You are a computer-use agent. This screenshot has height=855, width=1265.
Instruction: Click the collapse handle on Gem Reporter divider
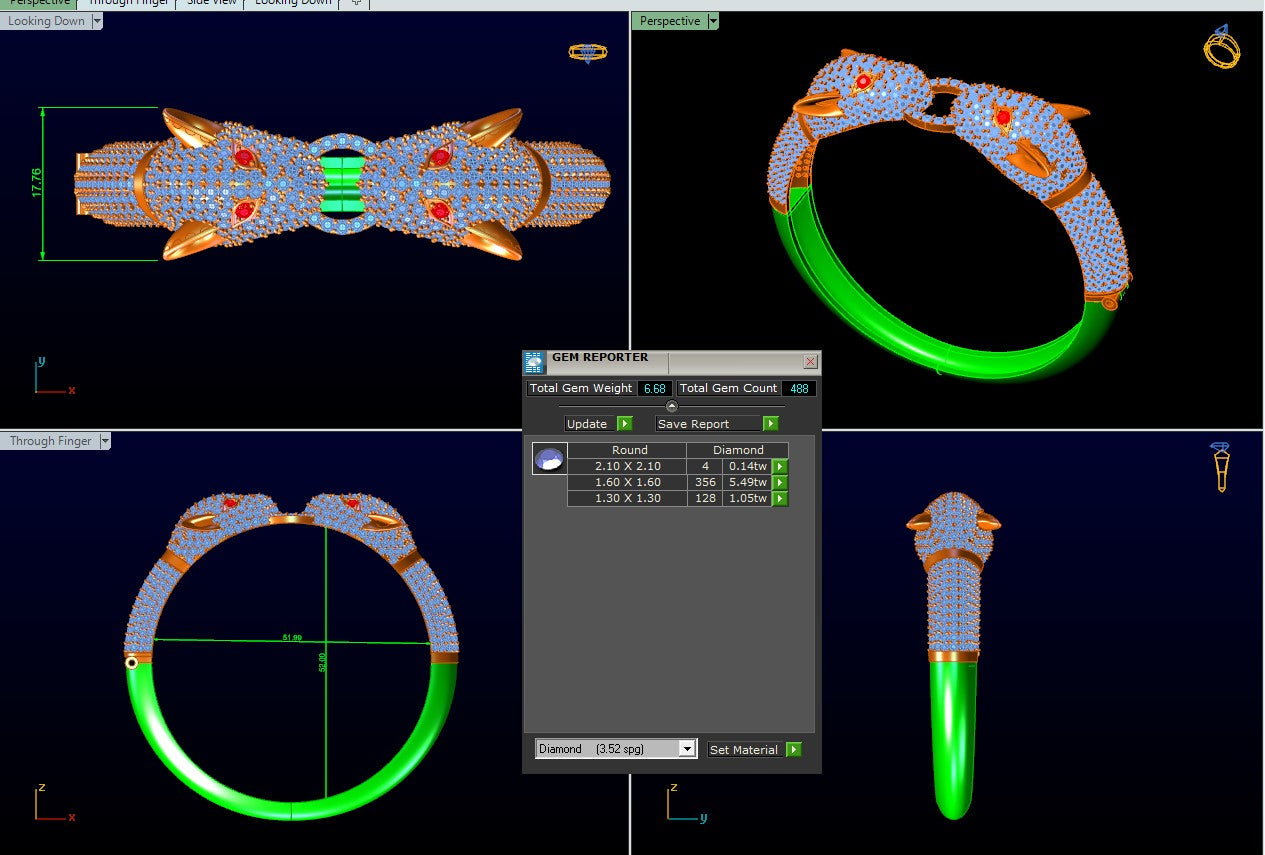click(x=671, y=406)
